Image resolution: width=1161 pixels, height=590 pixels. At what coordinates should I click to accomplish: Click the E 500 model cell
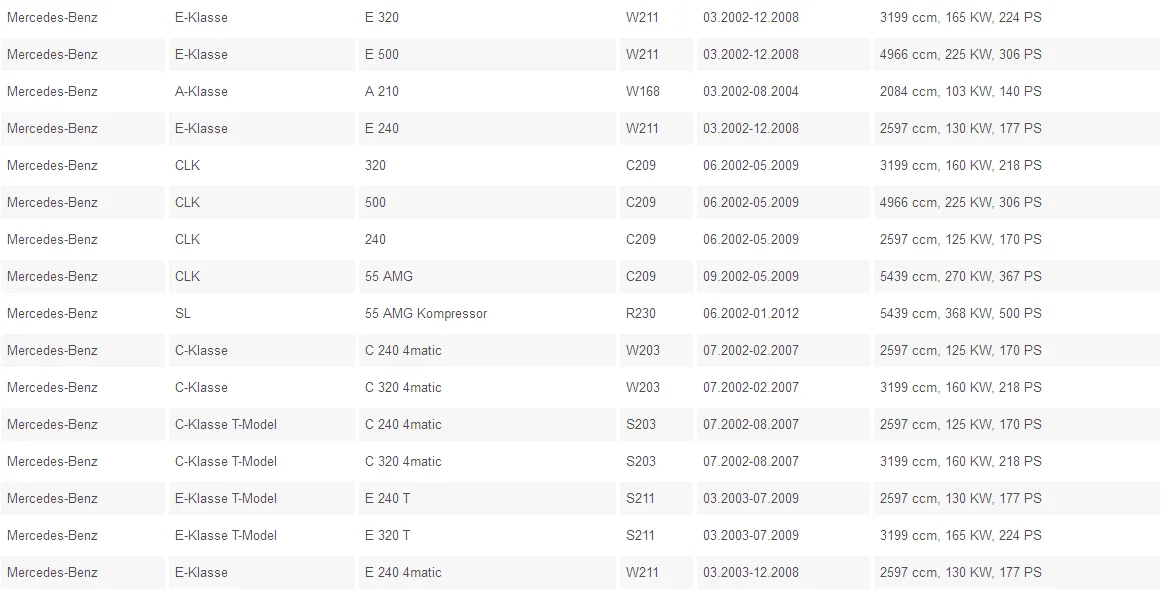click(487, 54)
